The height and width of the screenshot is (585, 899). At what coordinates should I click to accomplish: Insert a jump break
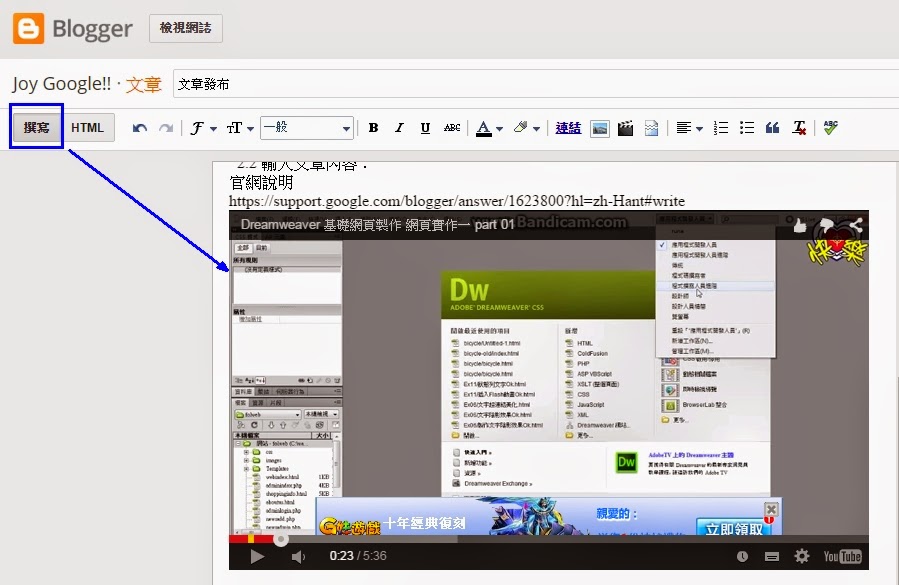point(651,128)
